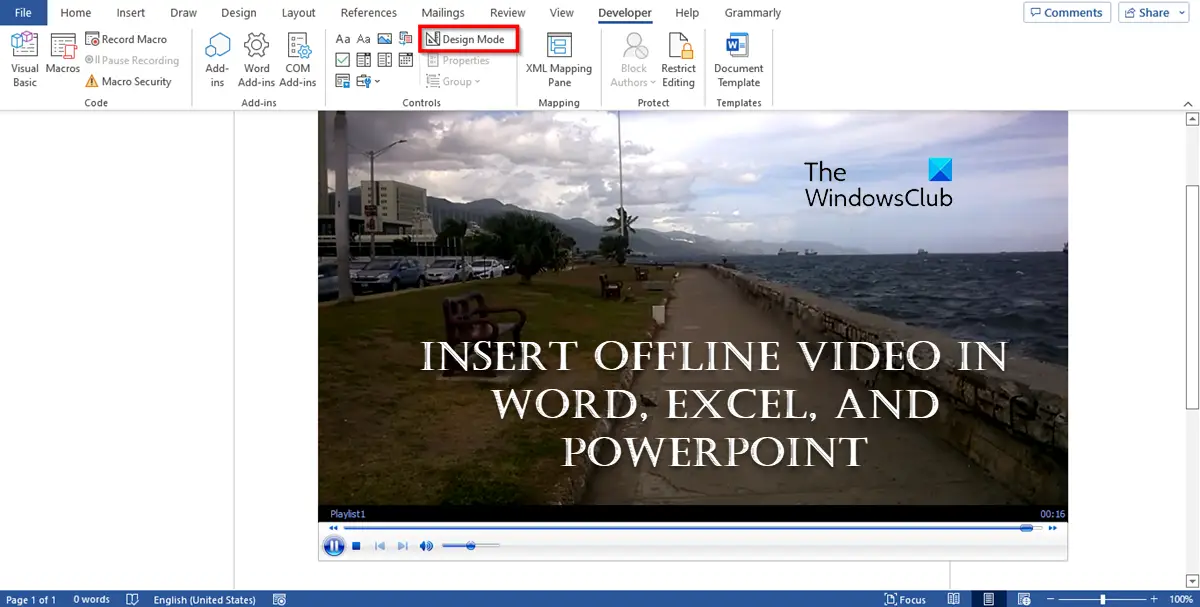Click the 0 words counter
The width and height of the screenshot is (1200, 607).
[x=91, y=599]
